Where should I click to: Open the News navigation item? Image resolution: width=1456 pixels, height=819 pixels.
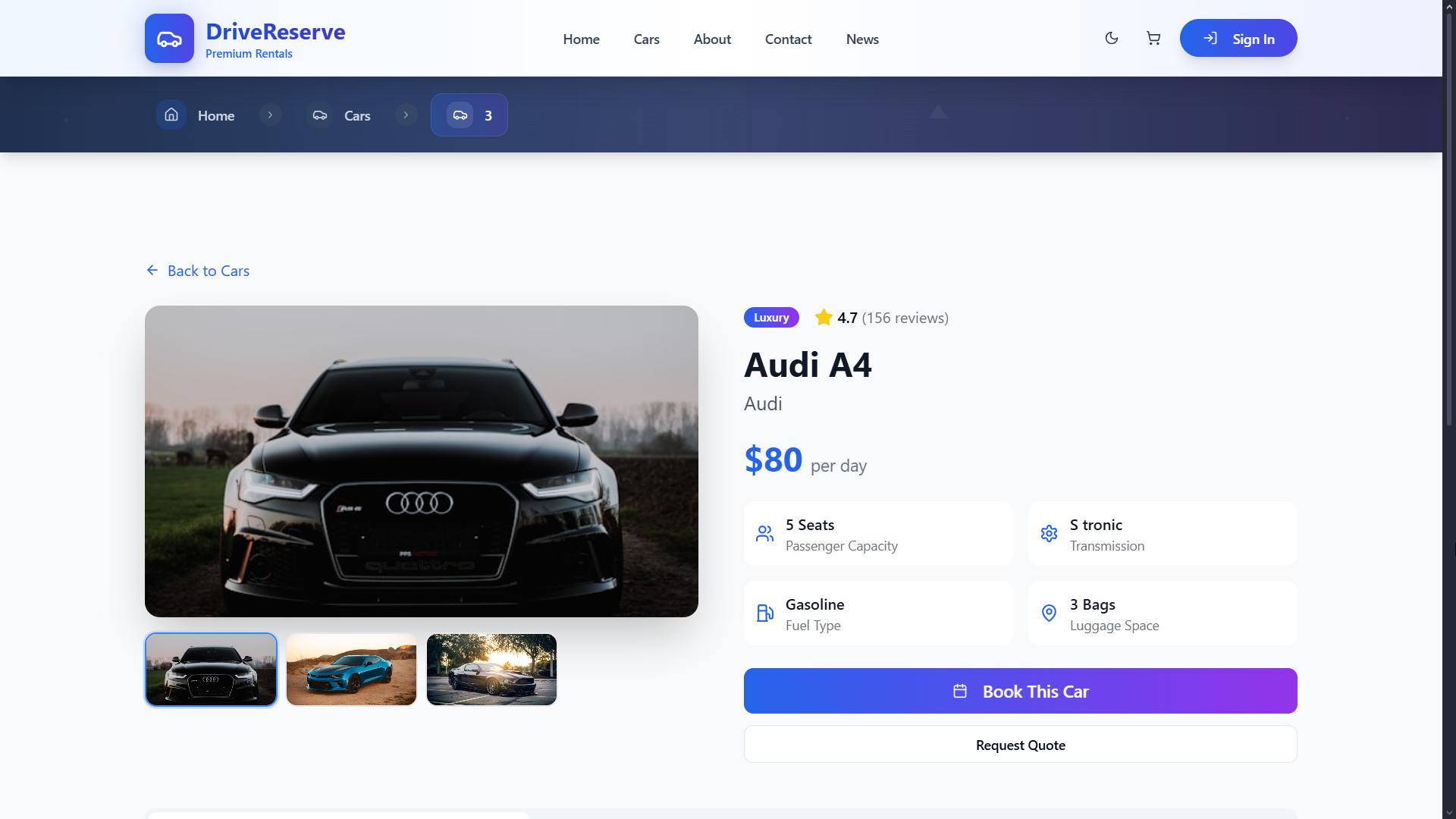pos(862,39)
